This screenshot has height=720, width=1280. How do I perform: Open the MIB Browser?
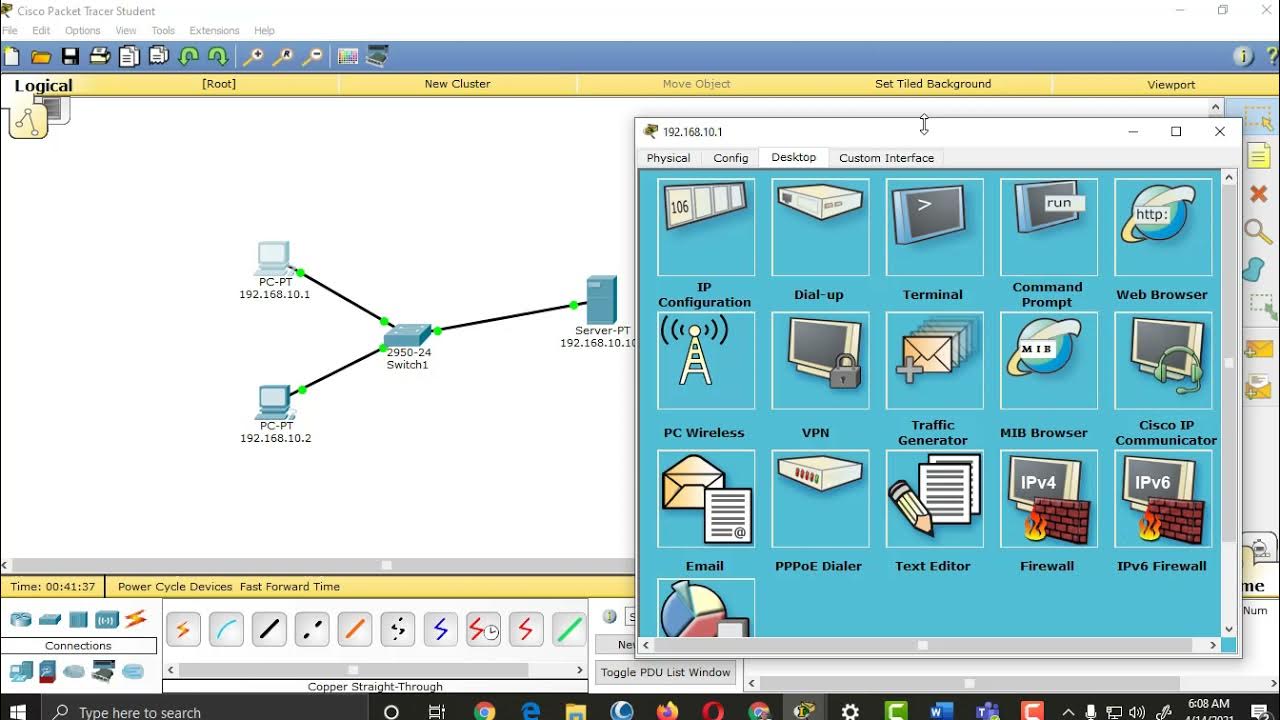click(1048, 361)
